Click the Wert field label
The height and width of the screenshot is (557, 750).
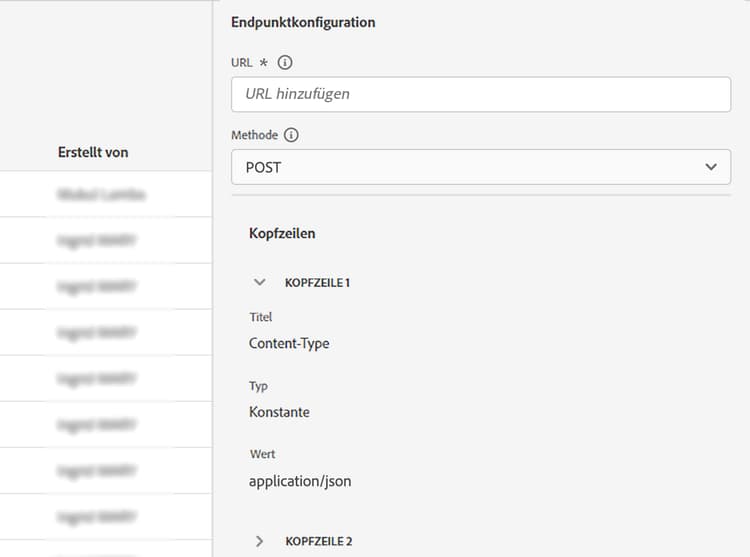click(x=262, y=454)
